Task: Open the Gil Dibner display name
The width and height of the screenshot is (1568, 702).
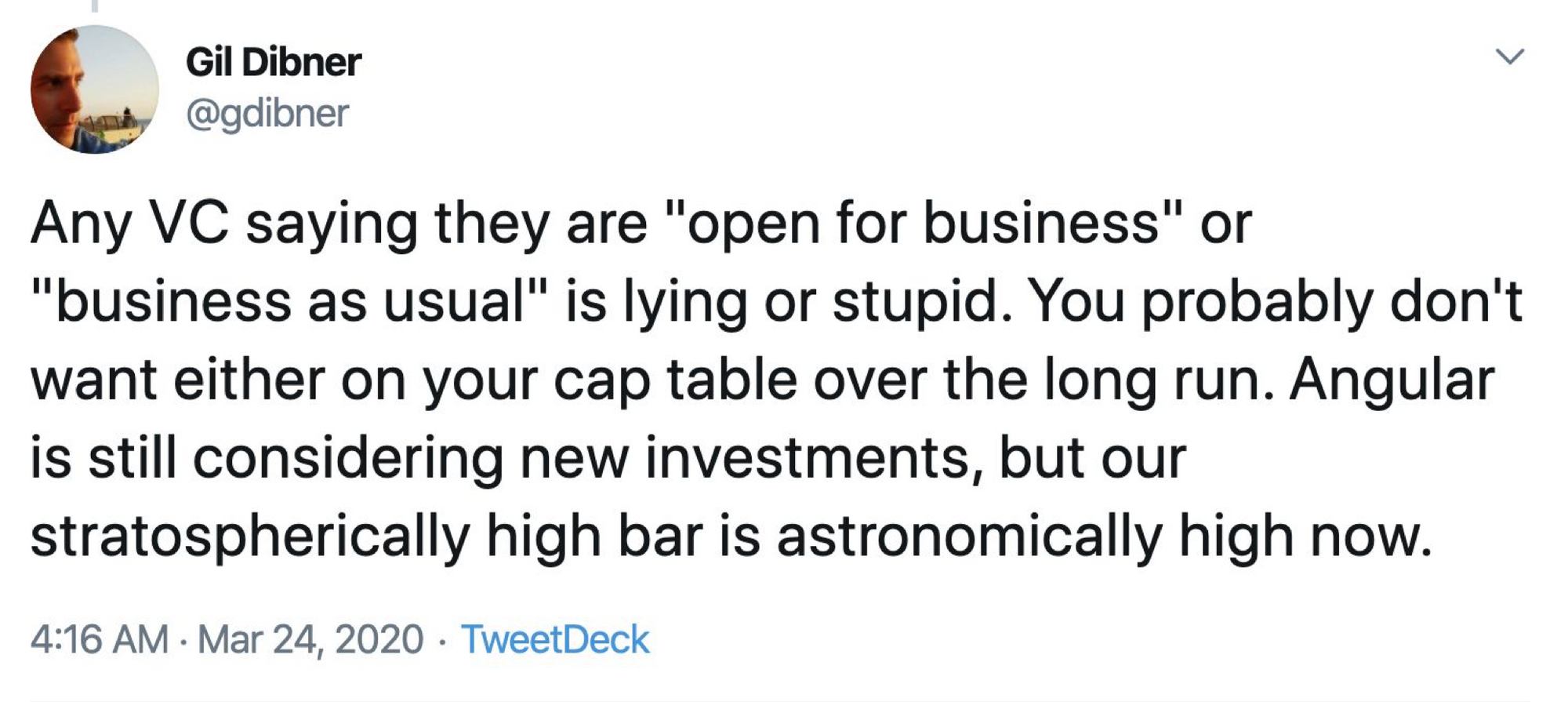Action: tap(274, 62)
